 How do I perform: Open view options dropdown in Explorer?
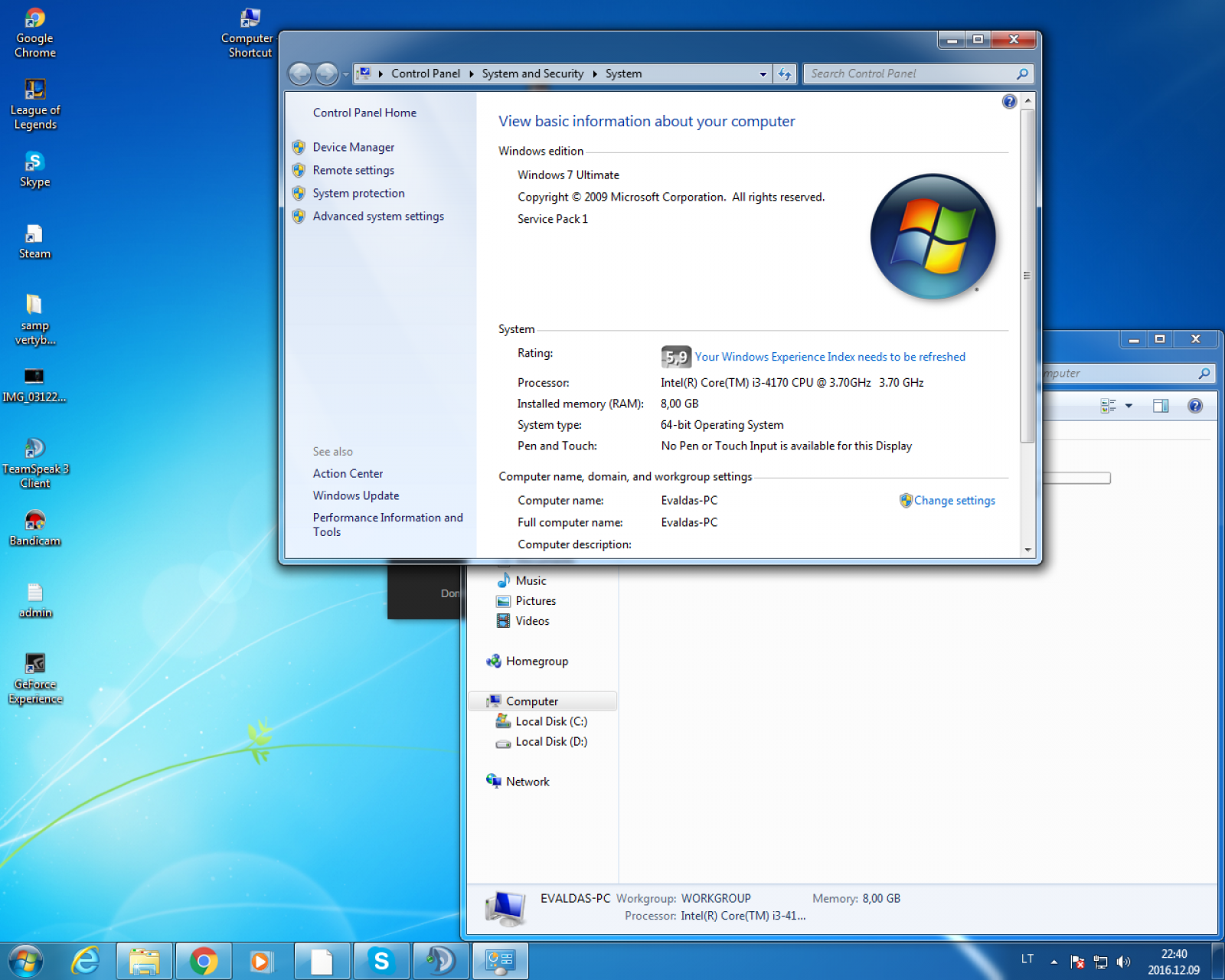pos(1129,406)
